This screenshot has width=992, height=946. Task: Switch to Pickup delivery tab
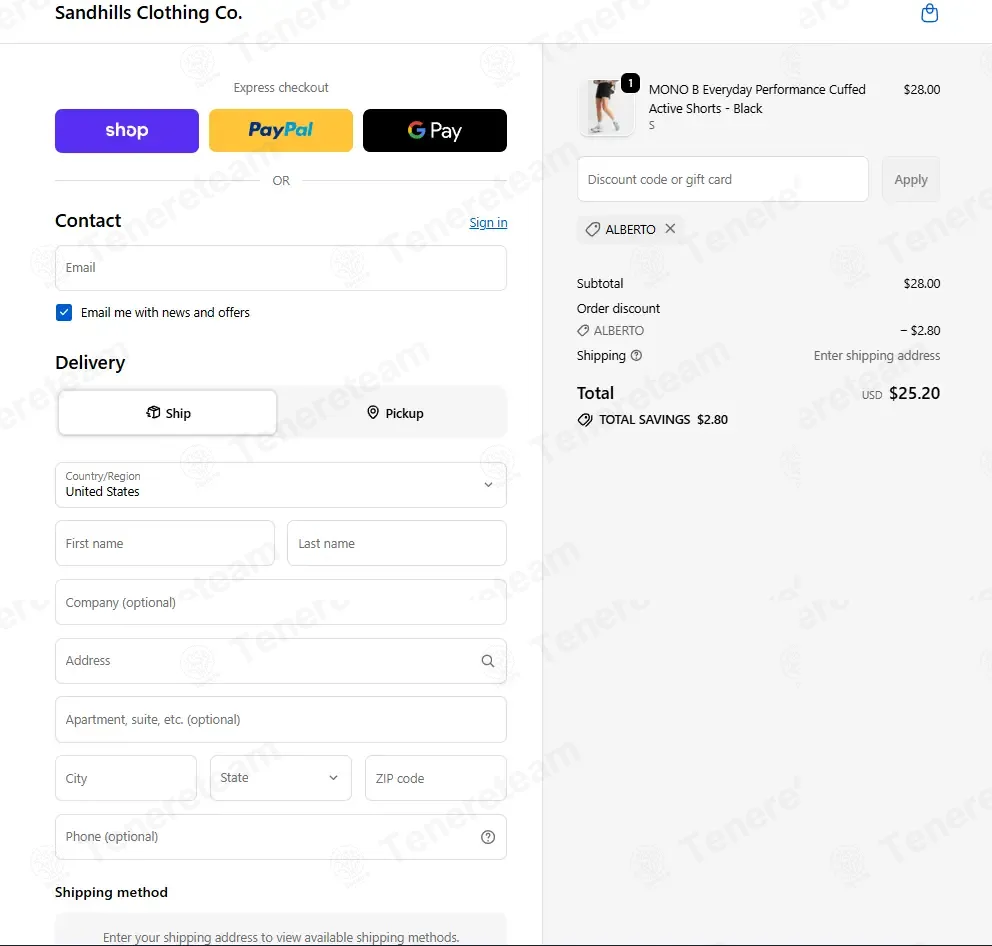[395, 413]
